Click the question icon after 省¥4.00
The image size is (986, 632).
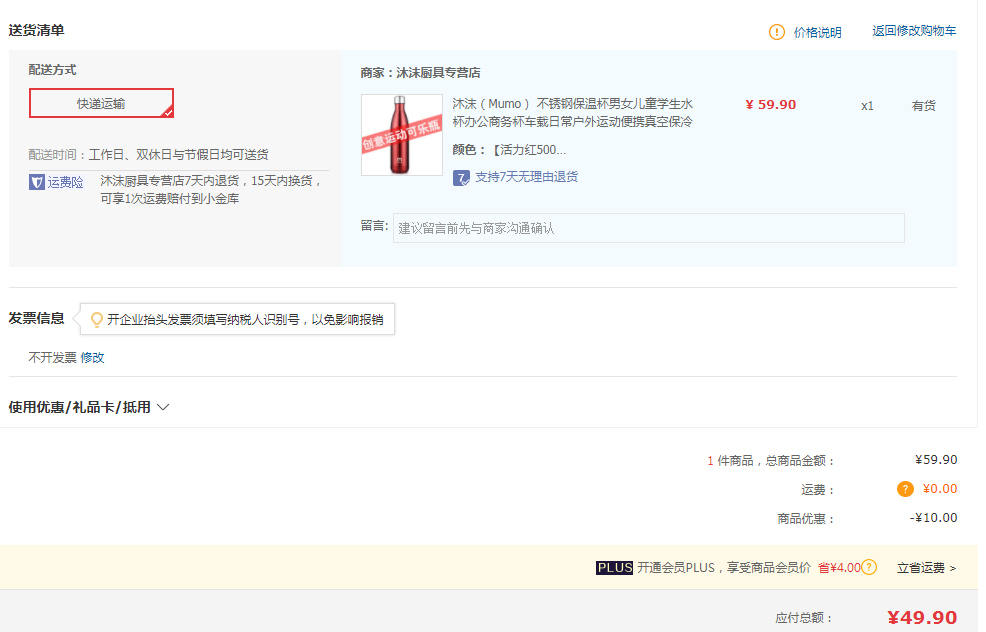869,567
